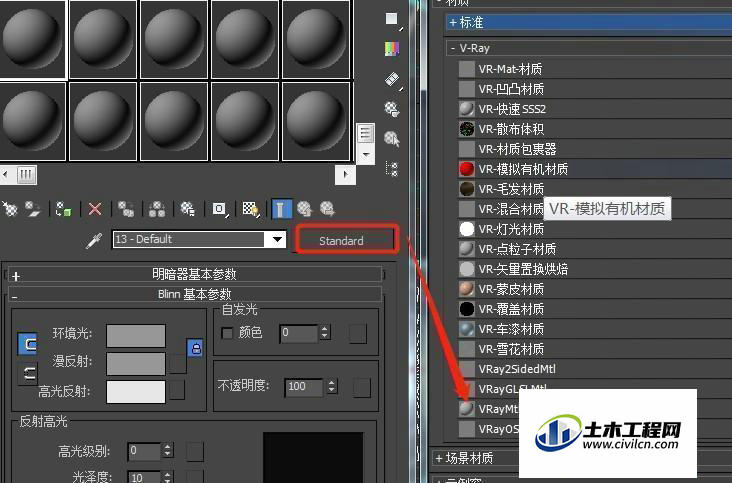This screenshot has width=732, height=483.
Task: Click the 漫反射 color swatch
Action: (136, 364)
